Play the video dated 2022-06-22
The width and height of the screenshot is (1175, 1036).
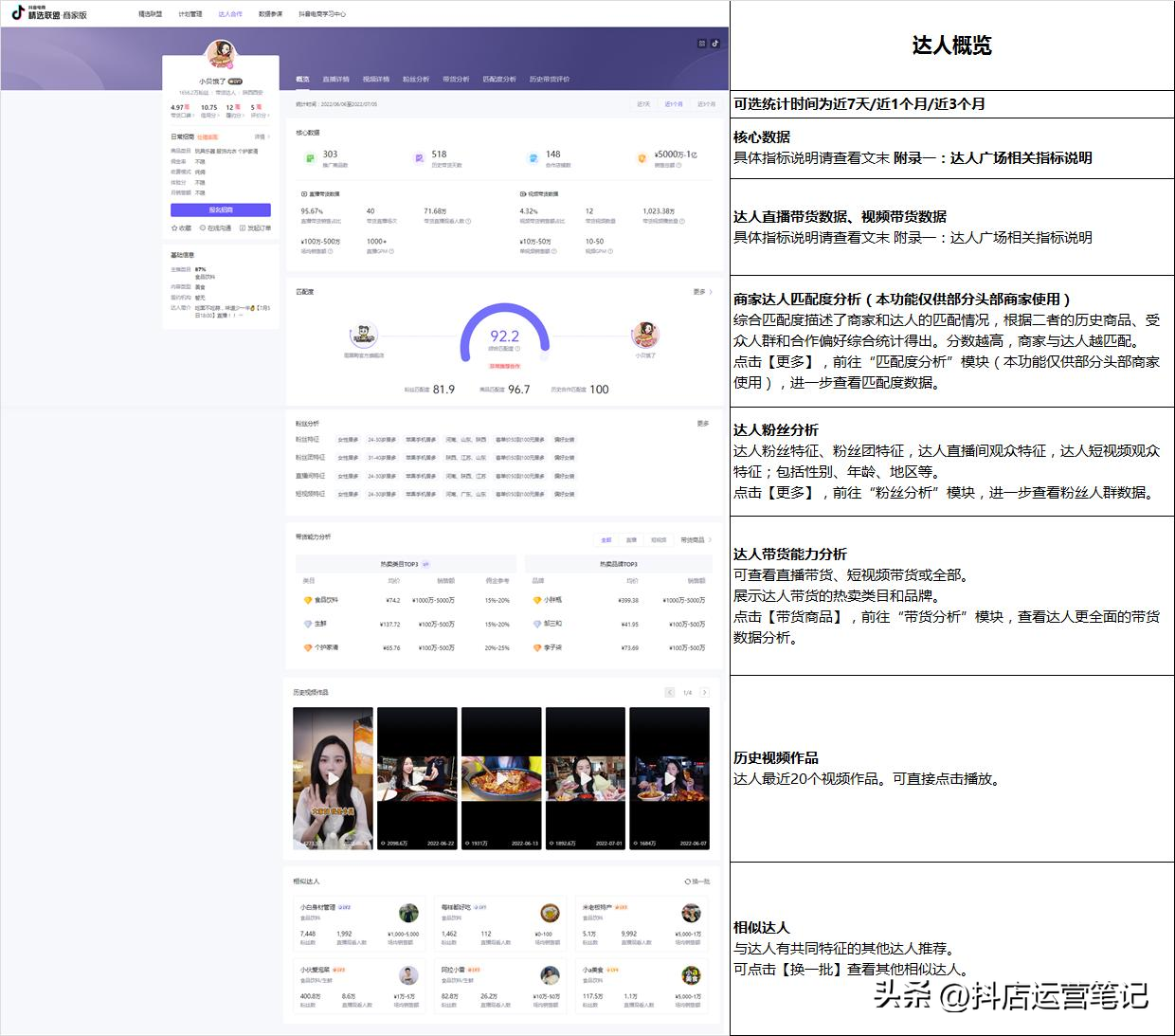tap(417, 778)
